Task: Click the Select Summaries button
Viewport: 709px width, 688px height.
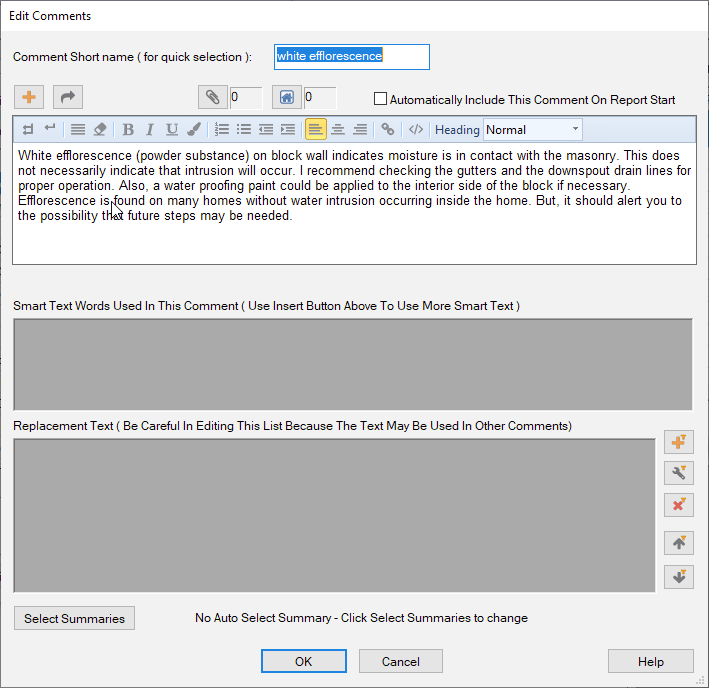Action: click(74, 618)
